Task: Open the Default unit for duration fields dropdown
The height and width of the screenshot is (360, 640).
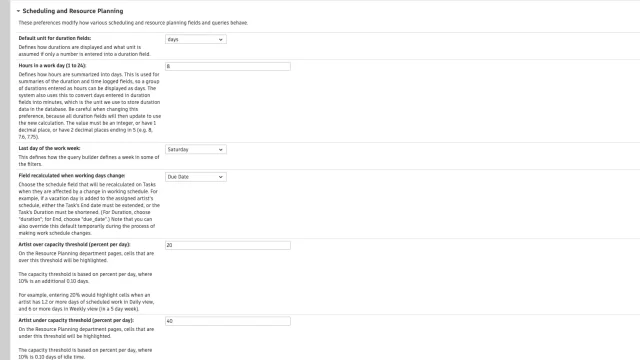Action: pyautogui.click(x=196, y=40)
